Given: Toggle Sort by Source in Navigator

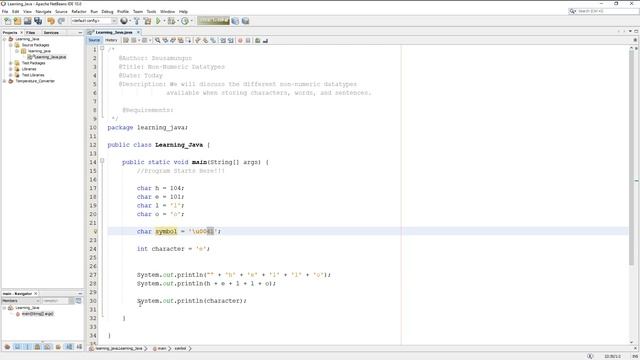Looking at the screenshot, I should (x=79, y=347).
